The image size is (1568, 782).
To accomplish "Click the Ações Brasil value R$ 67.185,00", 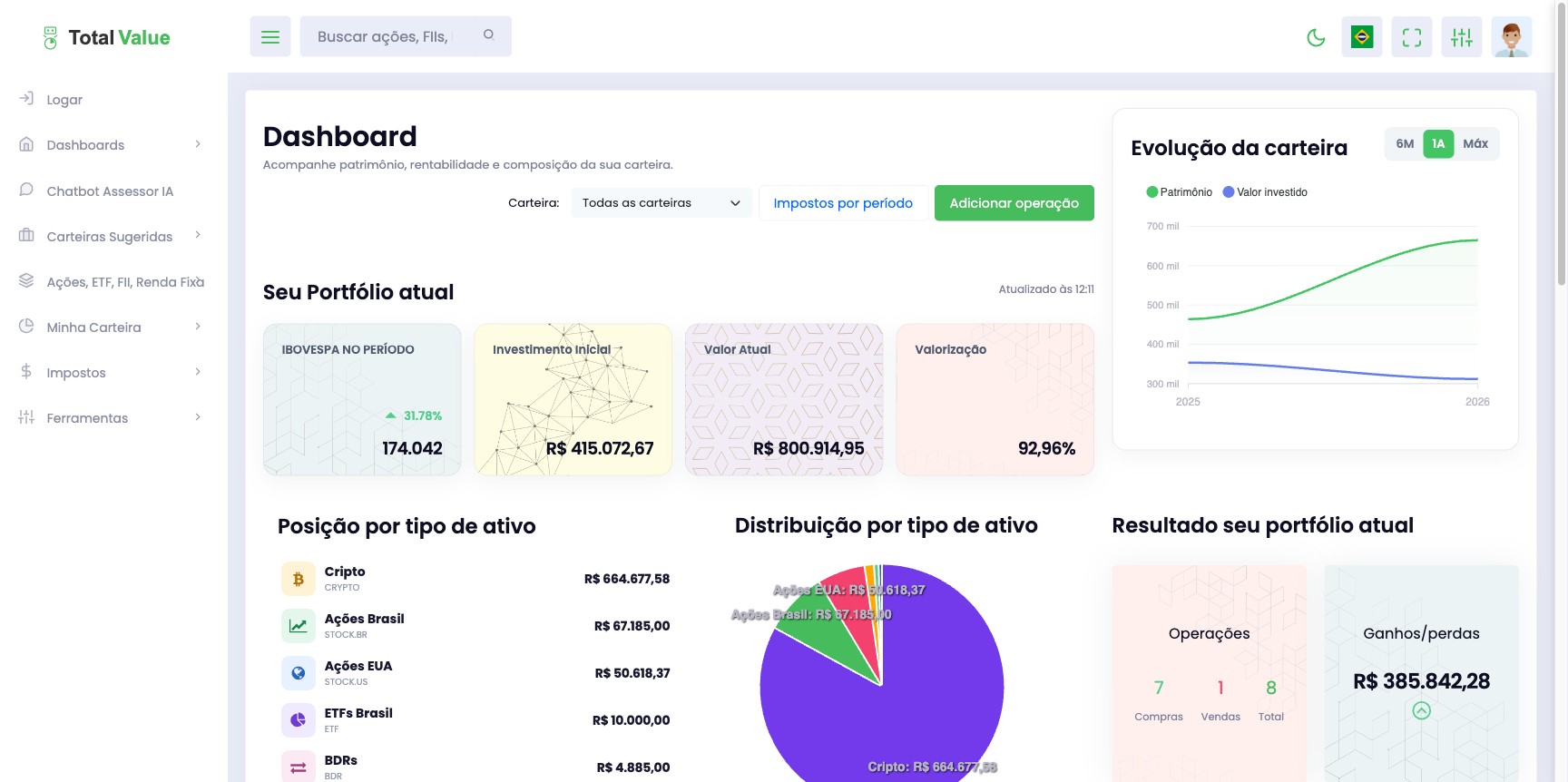I will pyautogui.click(x=632, y=626).
